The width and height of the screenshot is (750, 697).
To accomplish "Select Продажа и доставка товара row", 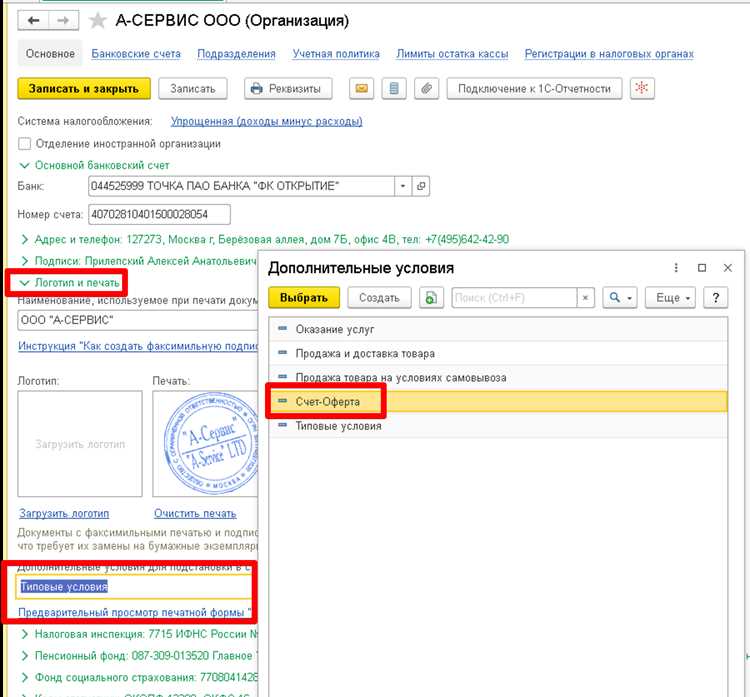I will click(x=498, y=354).
